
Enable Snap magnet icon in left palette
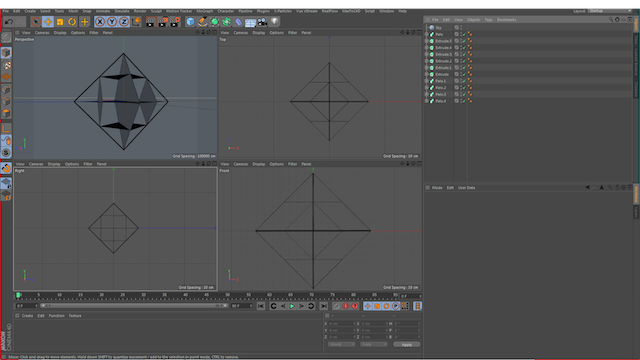[6, 168]
